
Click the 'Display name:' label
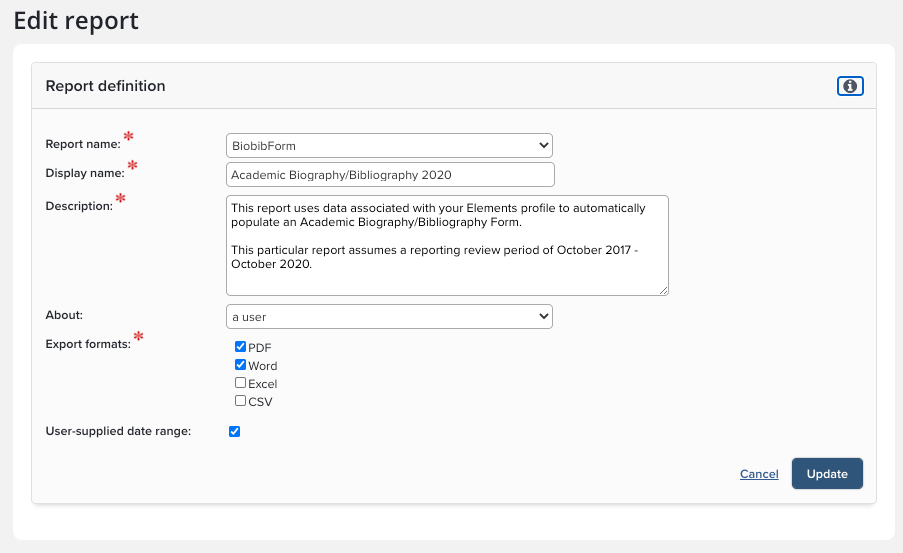point(85,173)
